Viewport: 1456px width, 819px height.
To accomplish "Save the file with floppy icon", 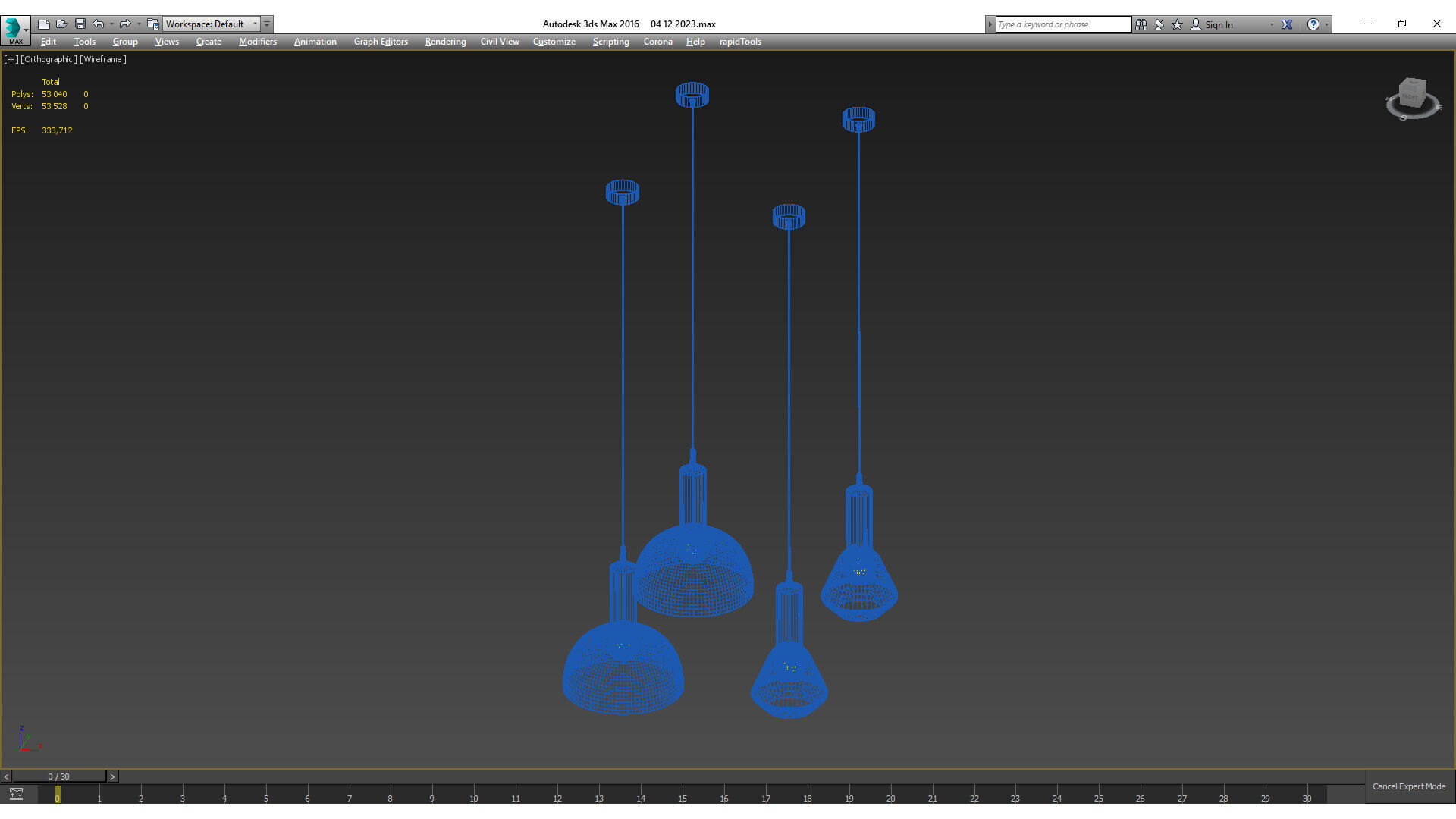I will click(x=80, y=24).
